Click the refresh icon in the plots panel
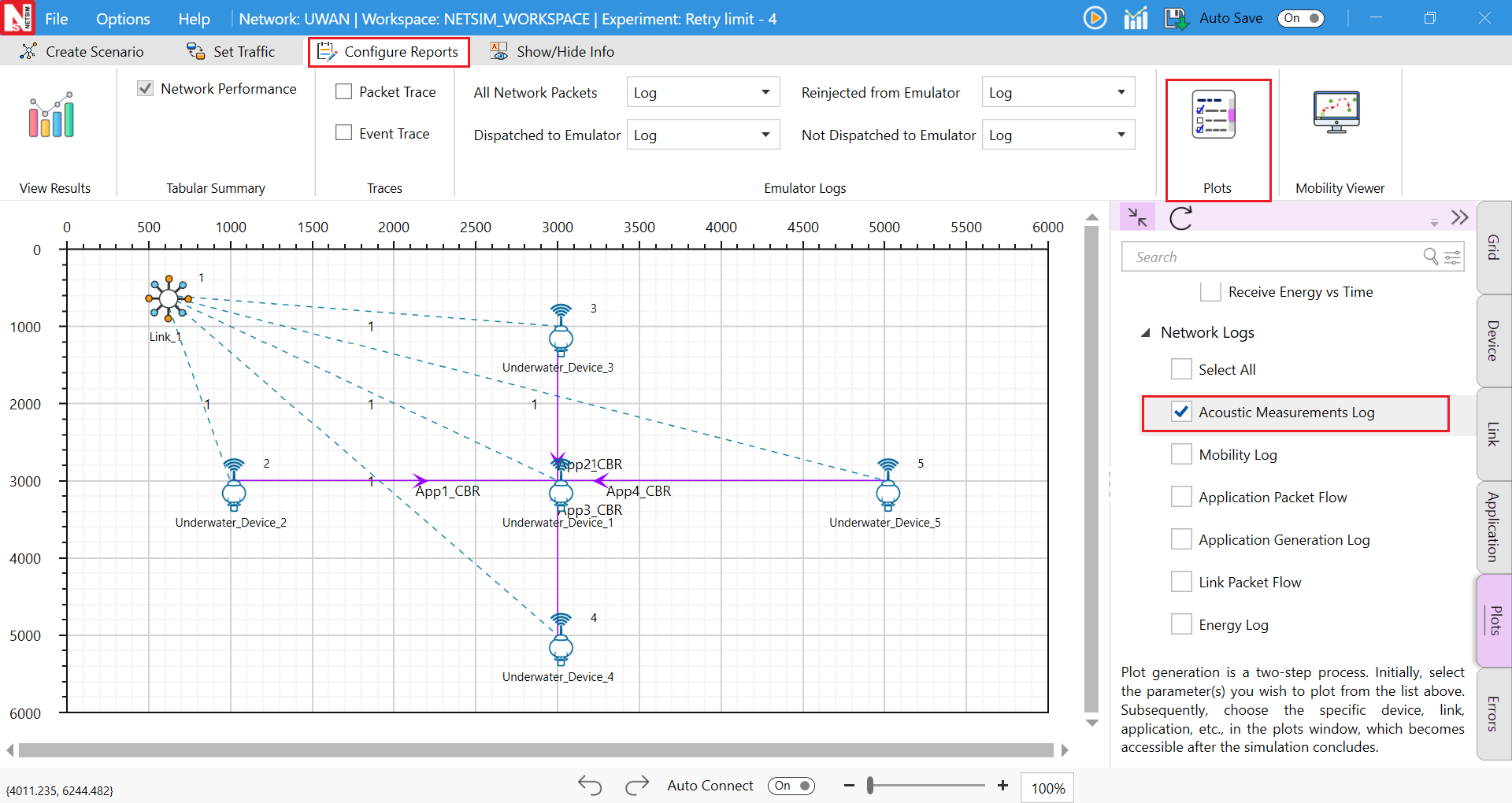The width and height of the screenshot is (1512, 803). coord(1180,218)
